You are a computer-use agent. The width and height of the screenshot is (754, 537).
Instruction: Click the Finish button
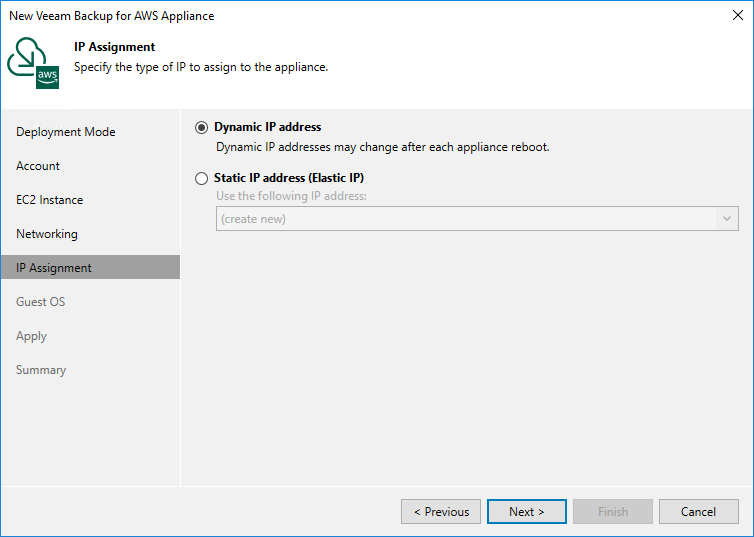pyautogui.click(x=613, y=512)
